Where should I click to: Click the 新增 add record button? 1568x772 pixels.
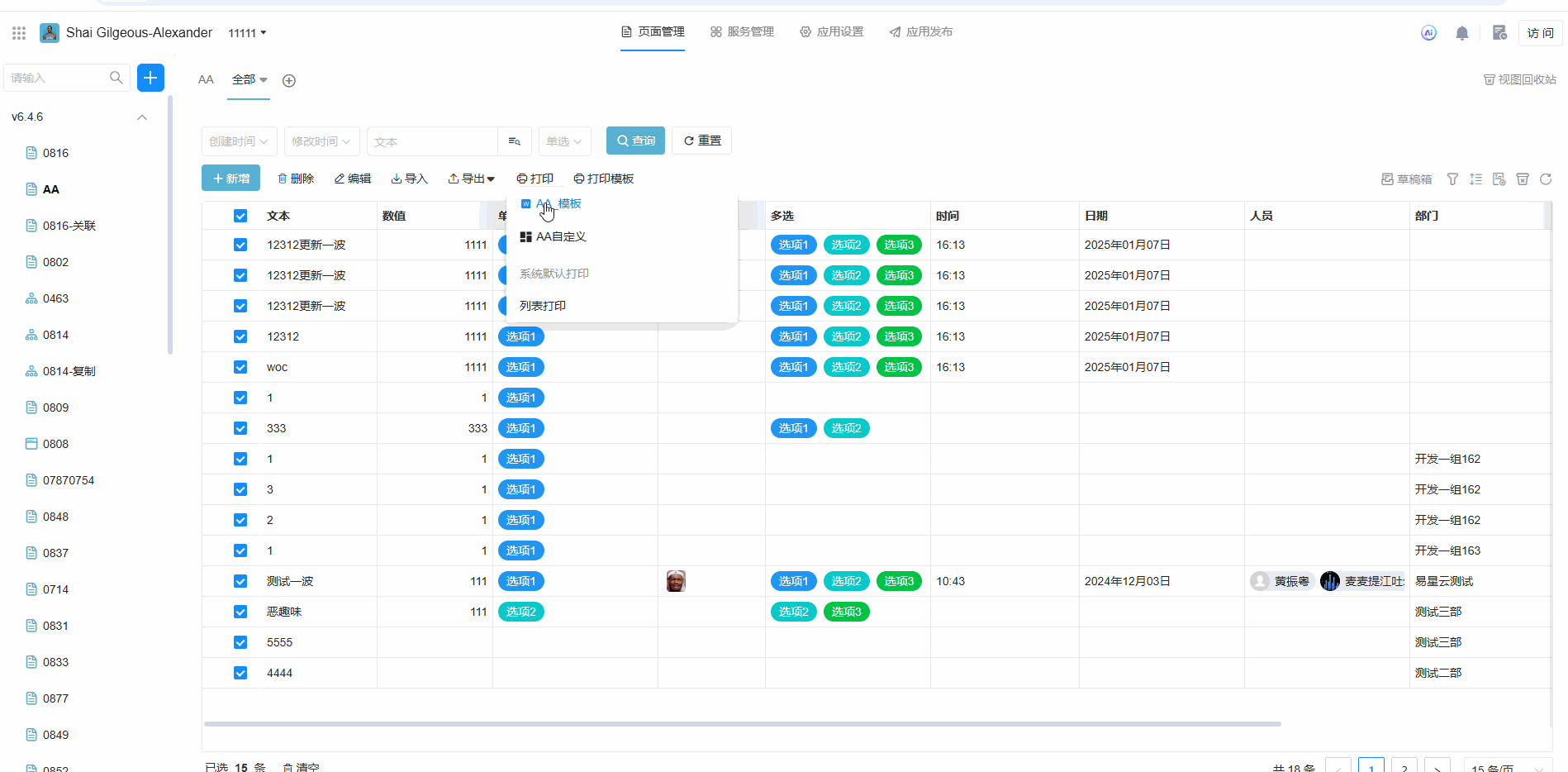click(x=230, y=179)
